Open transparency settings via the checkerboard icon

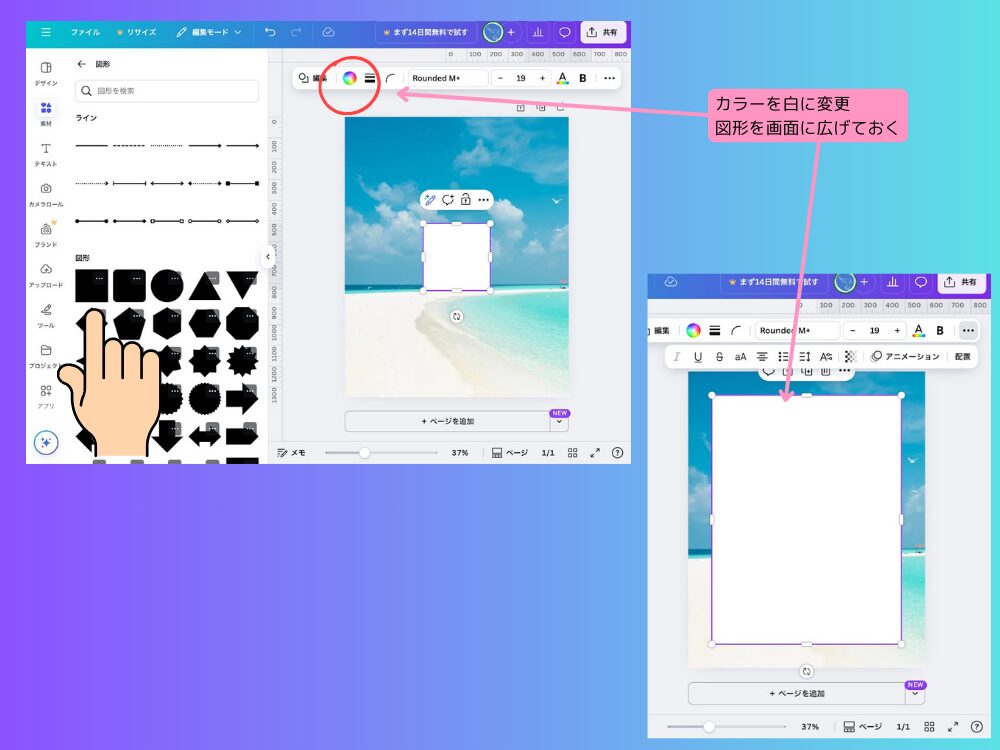pyautogui.click(x=851, y=355)
